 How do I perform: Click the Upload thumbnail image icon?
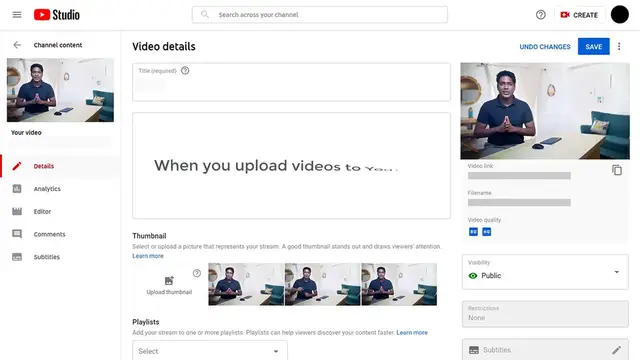coord(169,281)
